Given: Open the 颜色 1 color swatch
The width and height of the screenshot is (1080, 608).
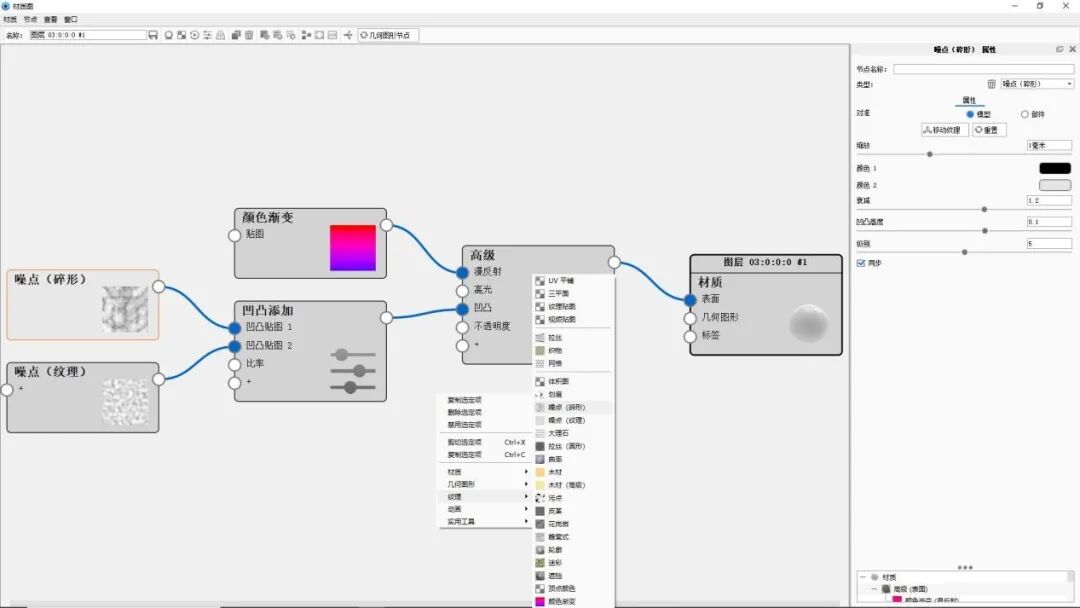Looking at the screenshot, I should (x=1054, y=167).
